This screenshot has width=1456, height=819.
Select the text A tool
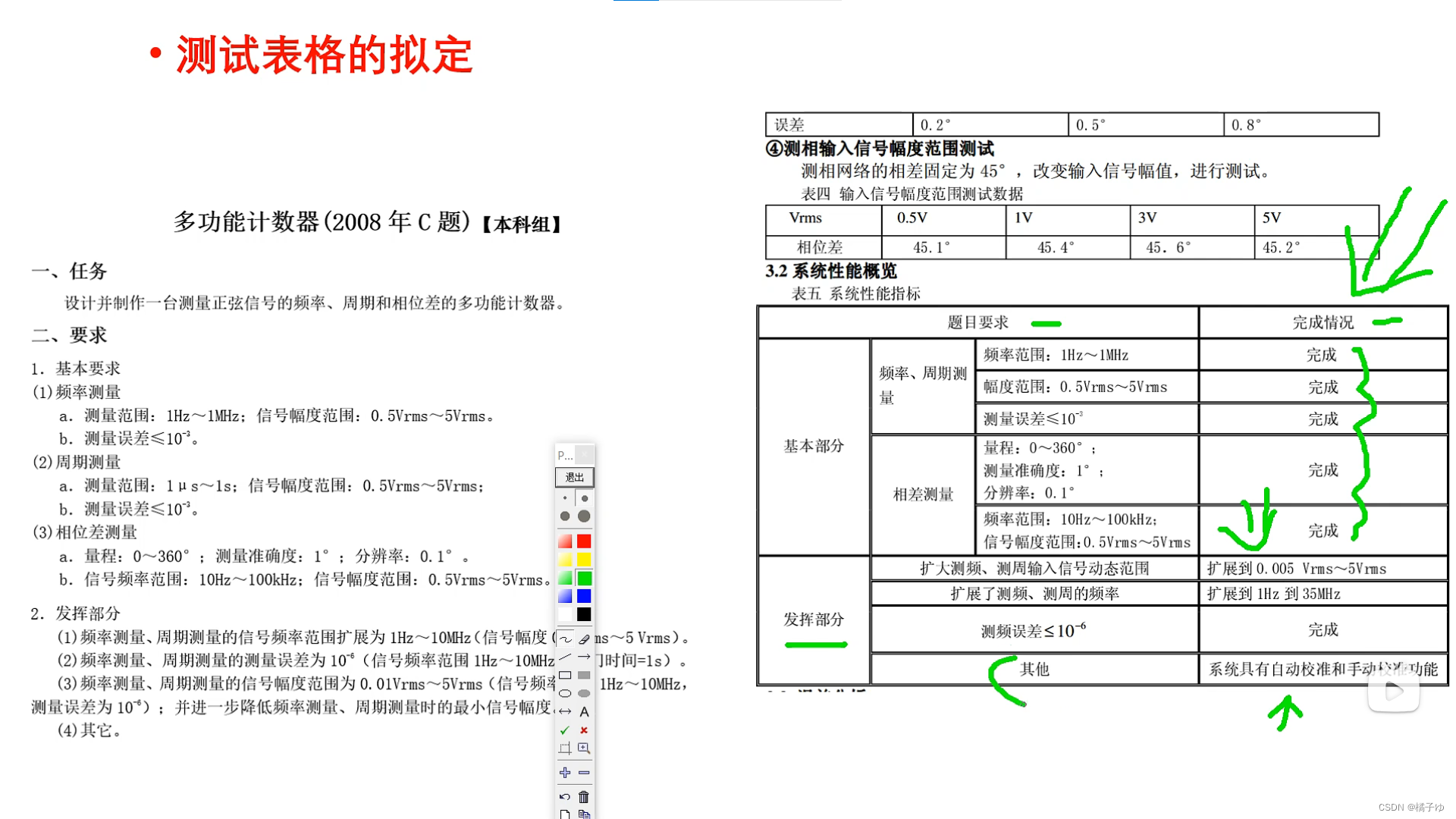[584, 711]
